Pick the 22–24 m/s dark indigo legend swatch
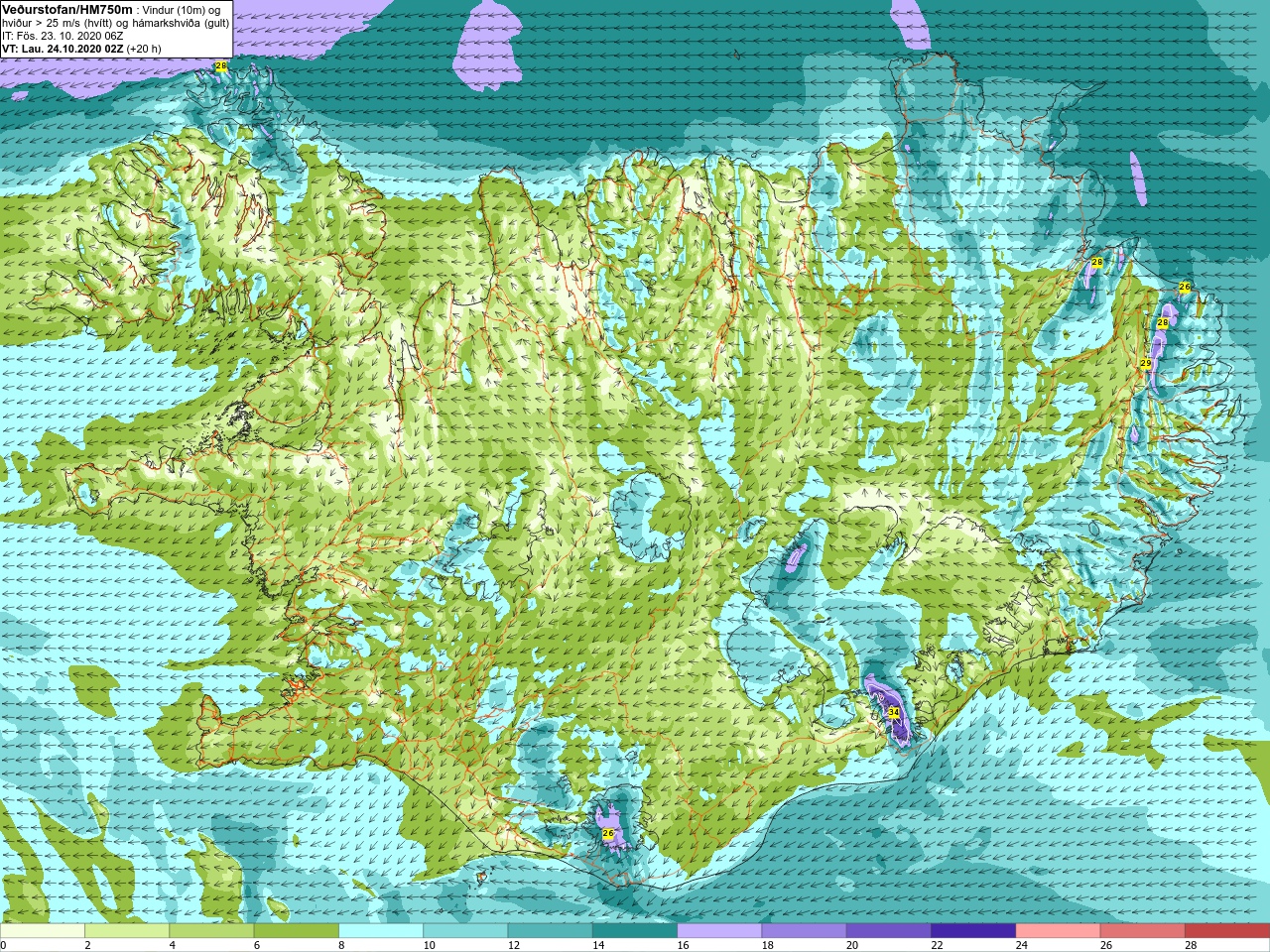The height and width of the screenshot is (952, 1270). coord(973,931)
